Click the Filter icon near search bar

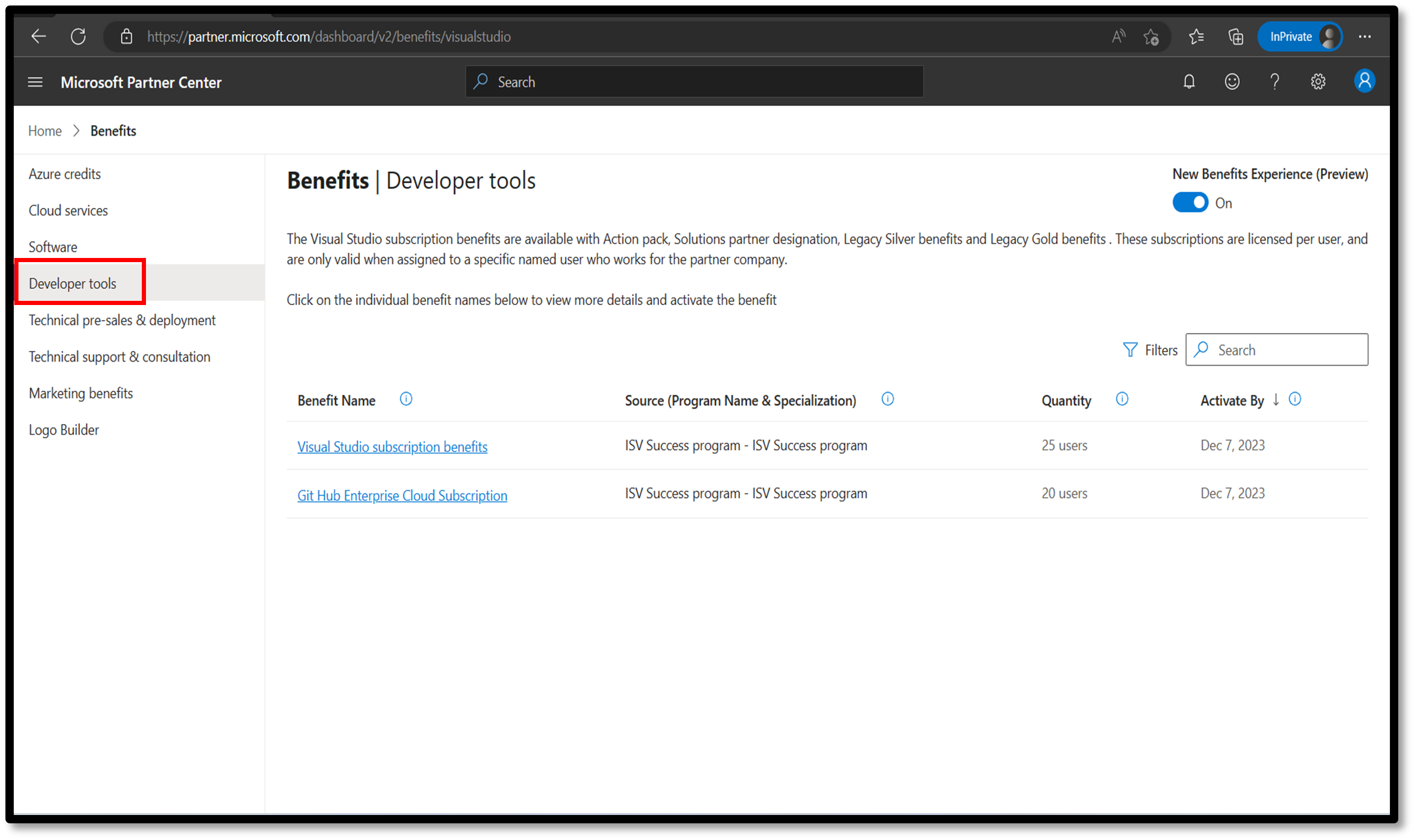[1131, 349]
